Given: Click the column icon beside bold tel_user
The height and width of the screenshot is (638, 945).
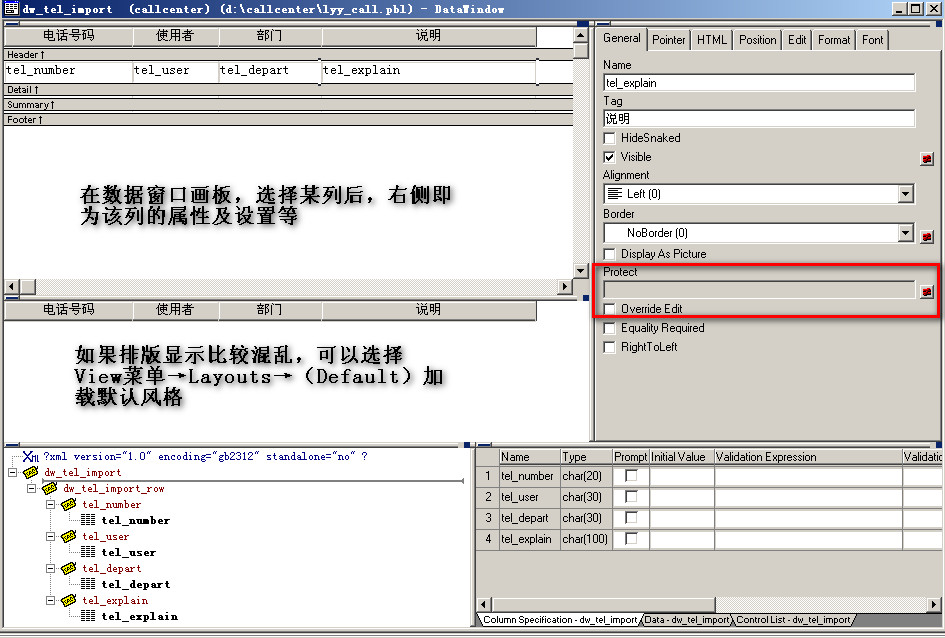Looking at the screenshot, I should pos(88,552).
